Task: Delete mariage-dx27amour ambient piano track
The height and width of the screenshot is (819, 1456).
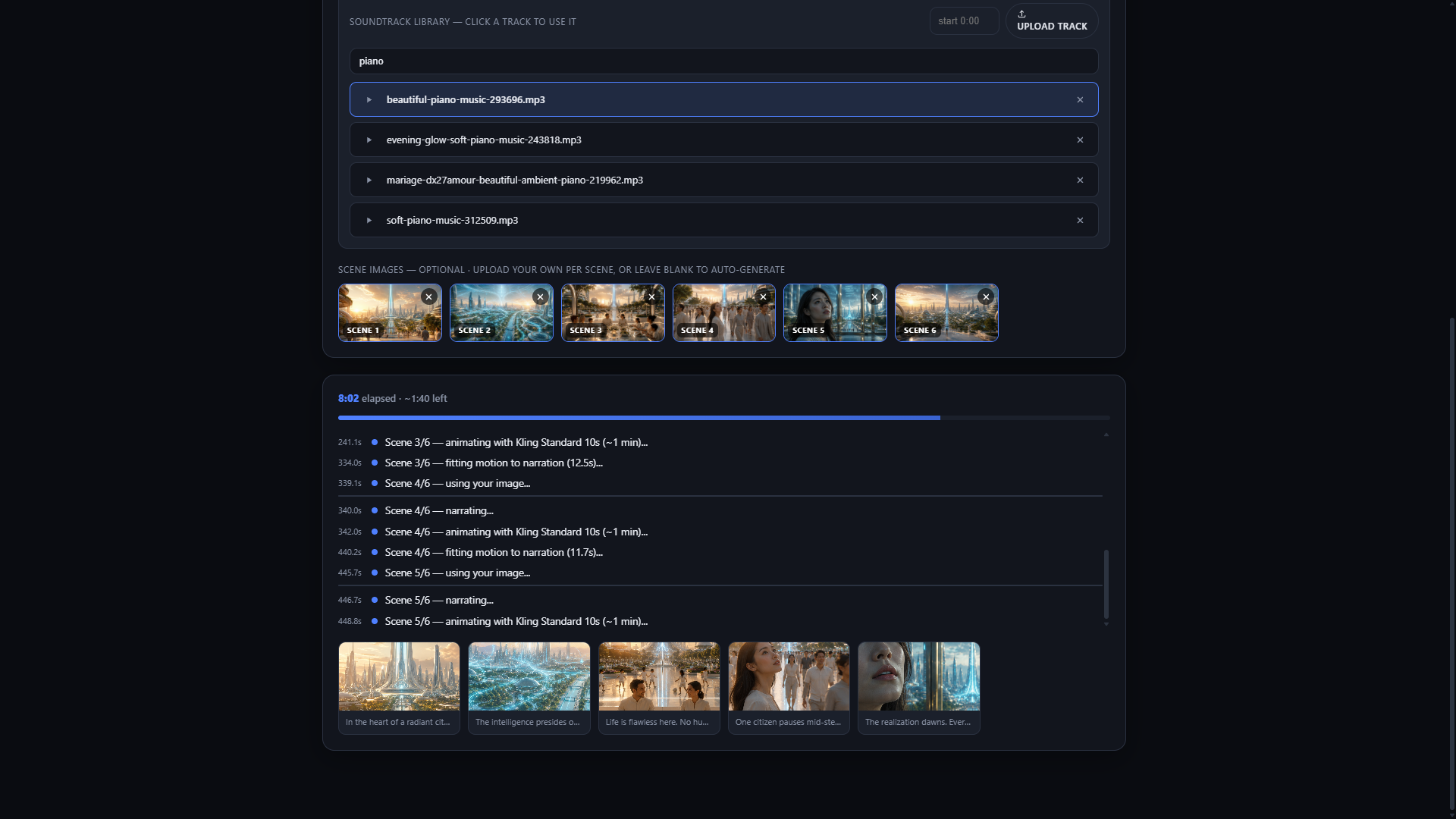Action: click(1080, 180)
